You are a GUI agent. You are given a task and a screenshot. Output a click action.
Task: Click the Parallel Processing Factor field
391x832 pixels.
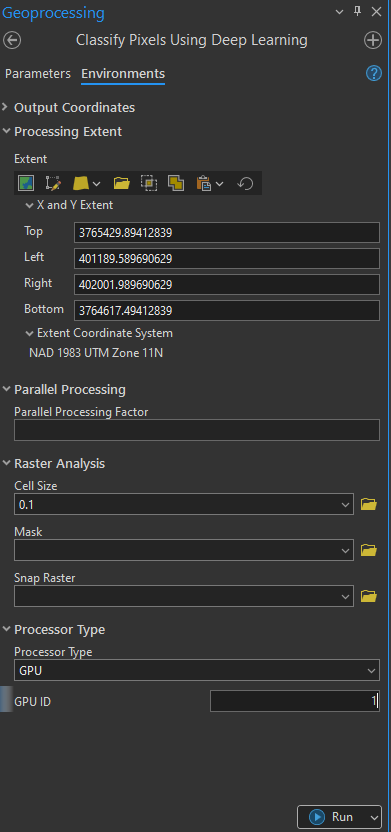click(x=197, y=430)
